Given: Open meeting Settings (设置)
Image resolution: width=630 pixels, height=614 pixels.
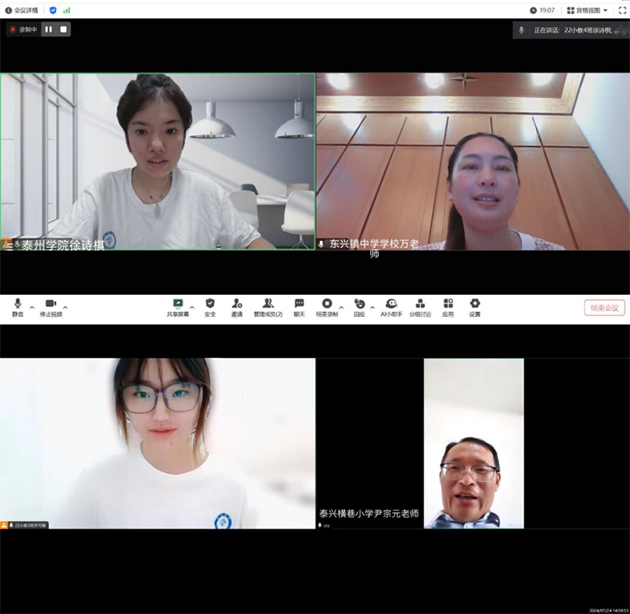Looking at the screenshot, I should [475, 304].
